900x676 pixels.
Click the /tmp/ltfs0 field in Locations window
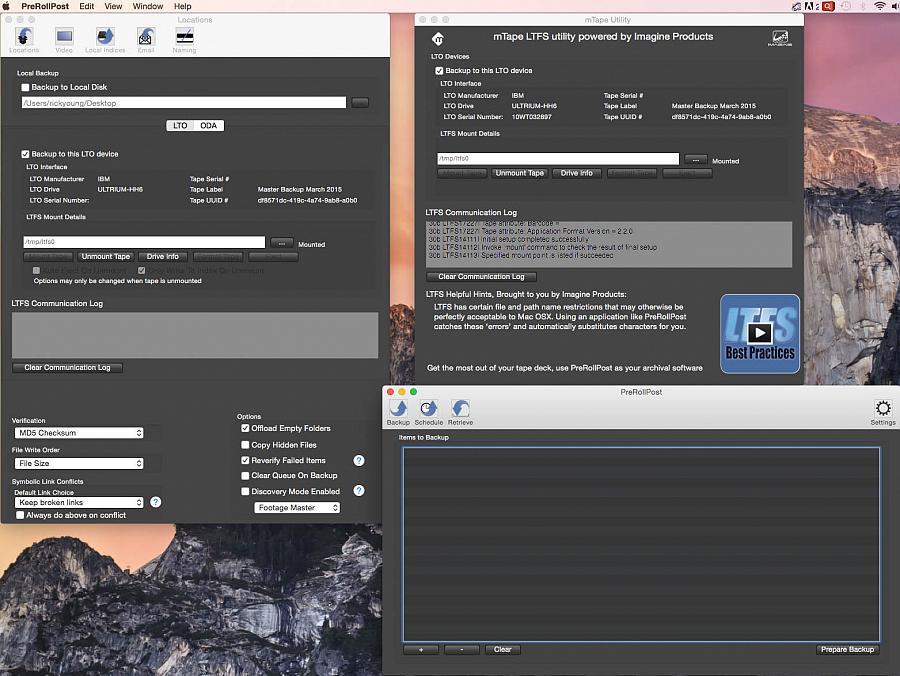[144, 242]
